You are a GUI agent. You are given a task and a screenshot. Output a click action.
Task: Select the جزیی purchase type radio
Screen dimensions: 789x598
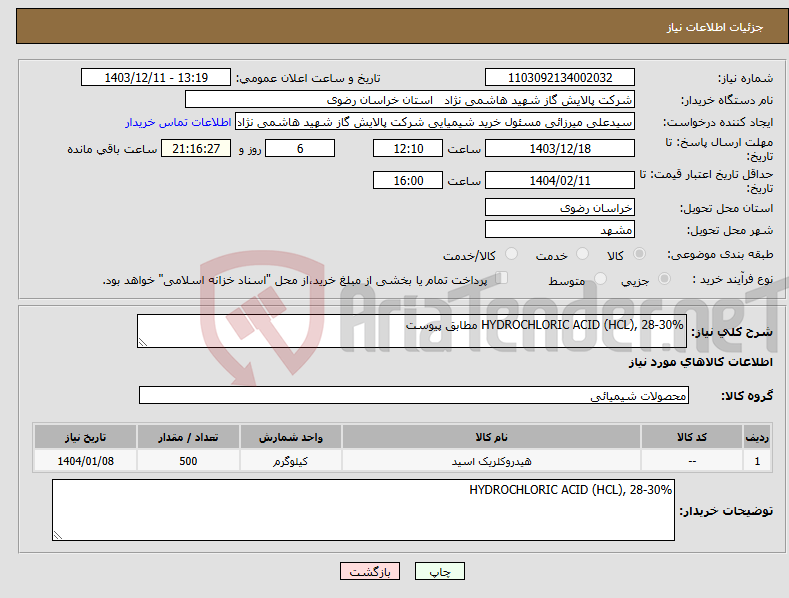[664, 278]
